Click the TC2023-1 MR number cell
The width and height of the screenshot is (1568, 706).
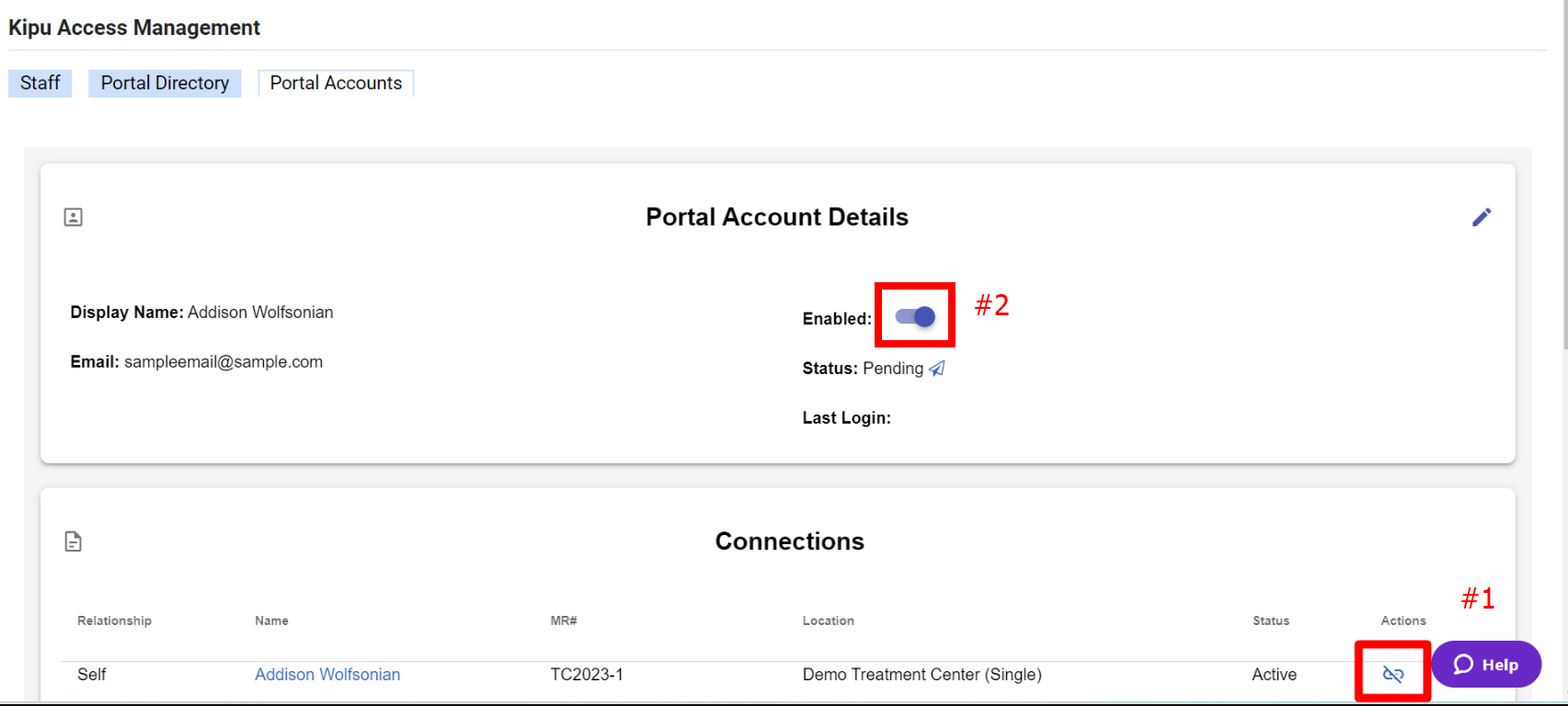(587, 675)
